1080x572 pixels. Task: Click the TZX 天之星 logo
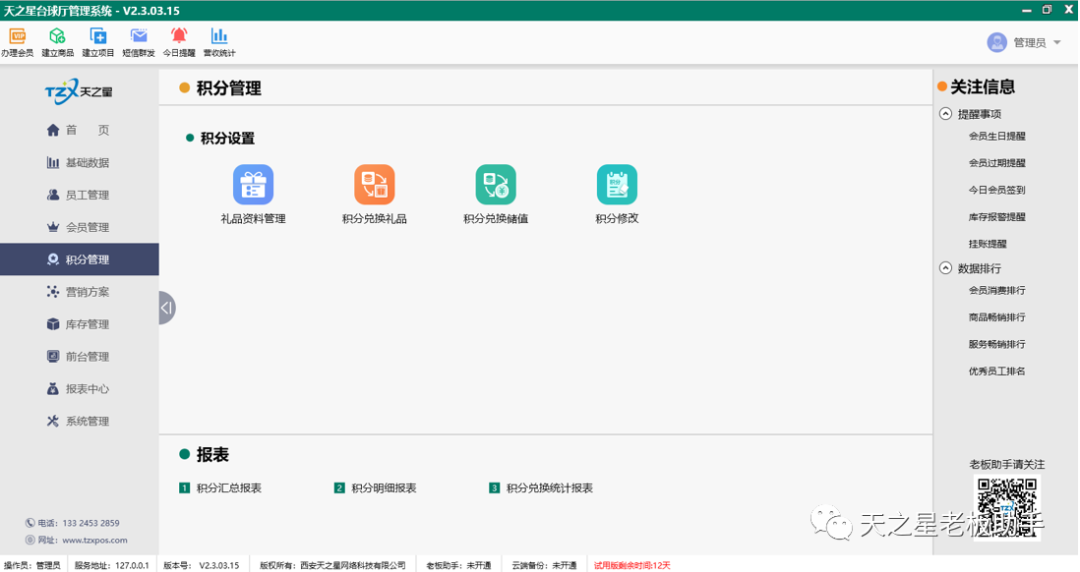(x=79, y=91)
